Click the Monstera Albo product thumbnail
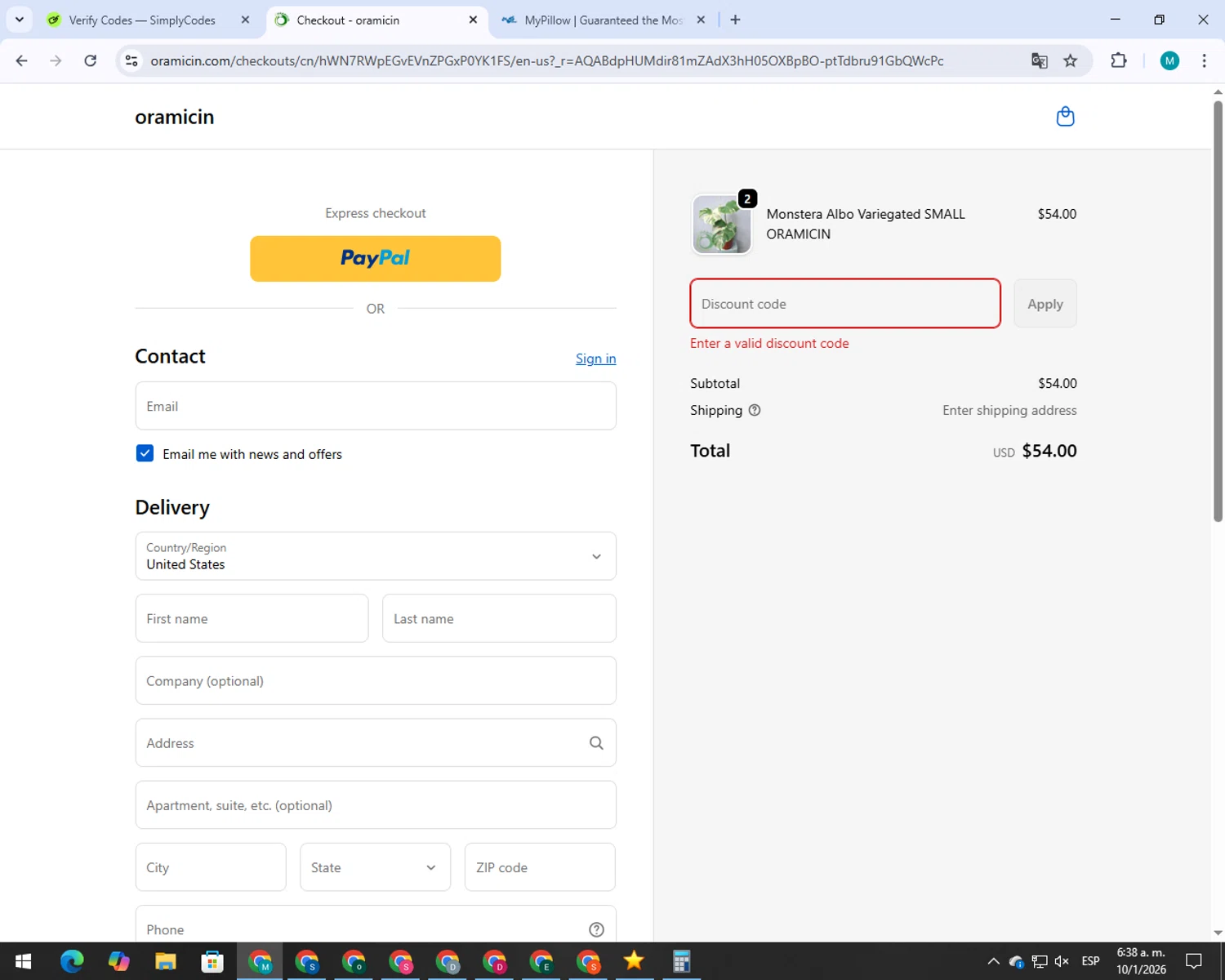 coord(722,225)
